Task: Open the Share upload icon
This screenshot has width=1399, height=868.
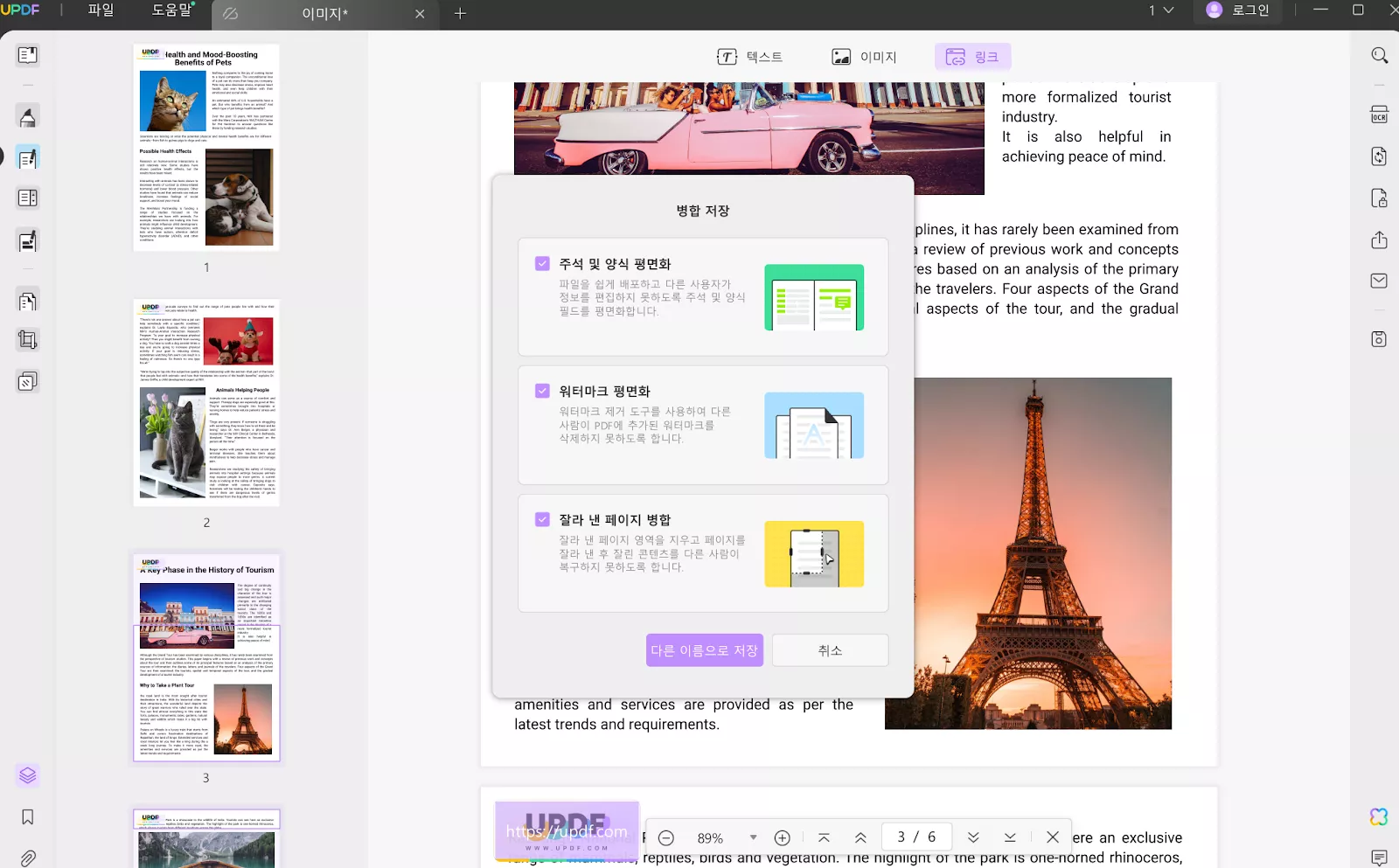Action: [x=1379, y=240]
